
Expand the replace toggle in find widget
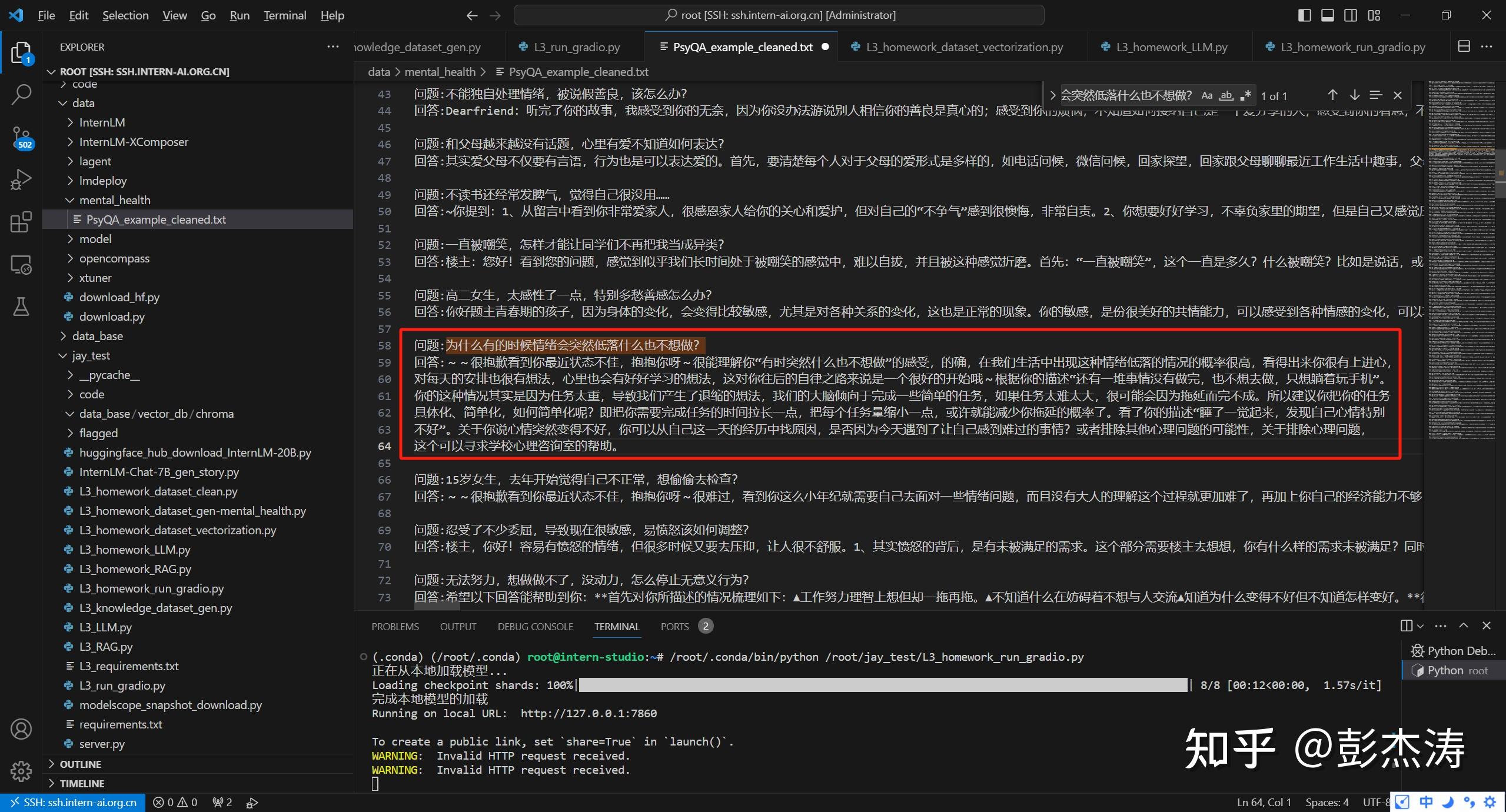click(1052, 95)
